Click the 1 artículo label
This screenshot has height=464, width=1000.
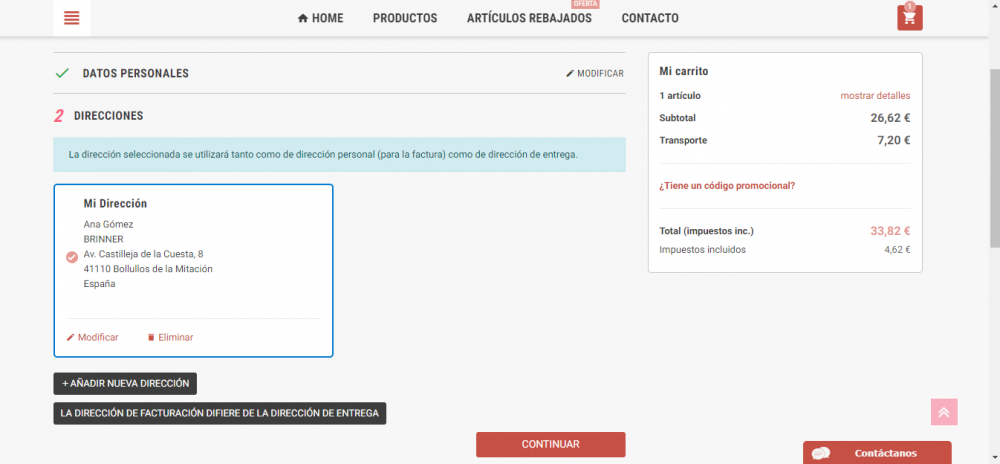click(680, 96)
